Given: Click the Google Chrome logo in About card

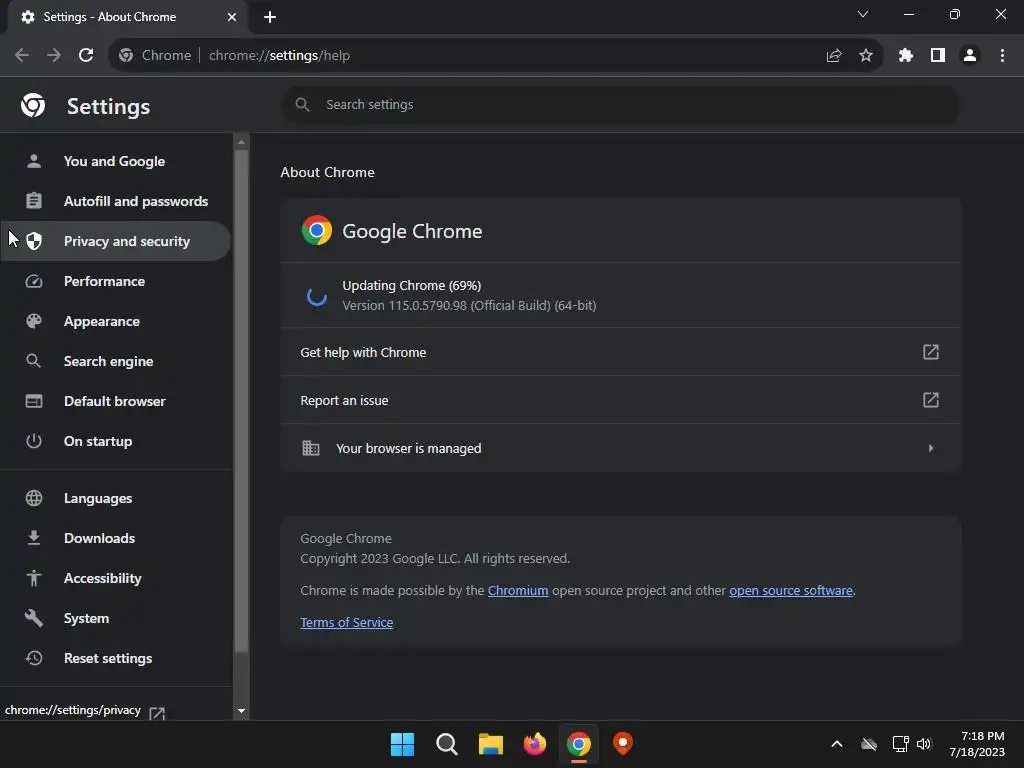Looking at the screenshot, I should (x=317, y=231).
